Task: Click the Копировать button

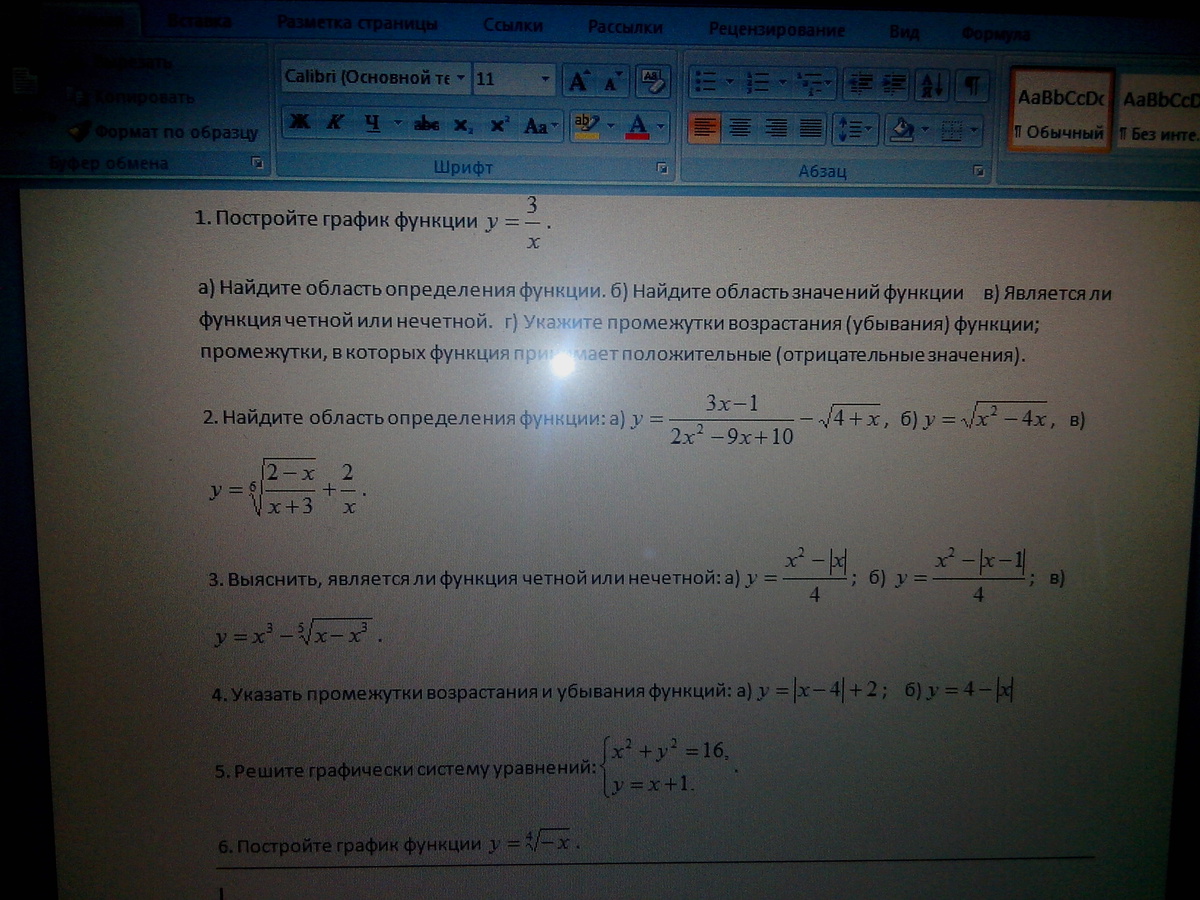Action: point(143,98)
